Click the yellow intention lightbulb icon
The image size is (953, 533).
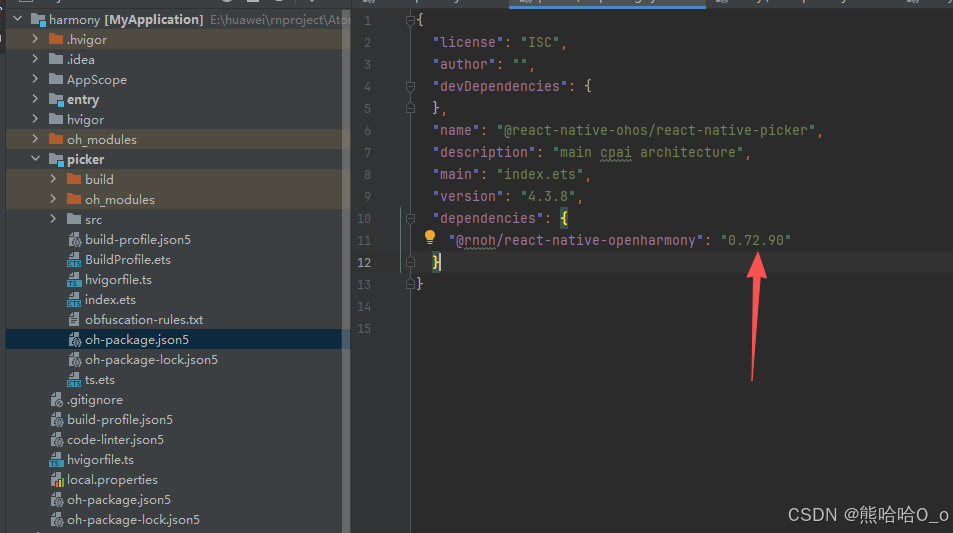pos(430,237)
